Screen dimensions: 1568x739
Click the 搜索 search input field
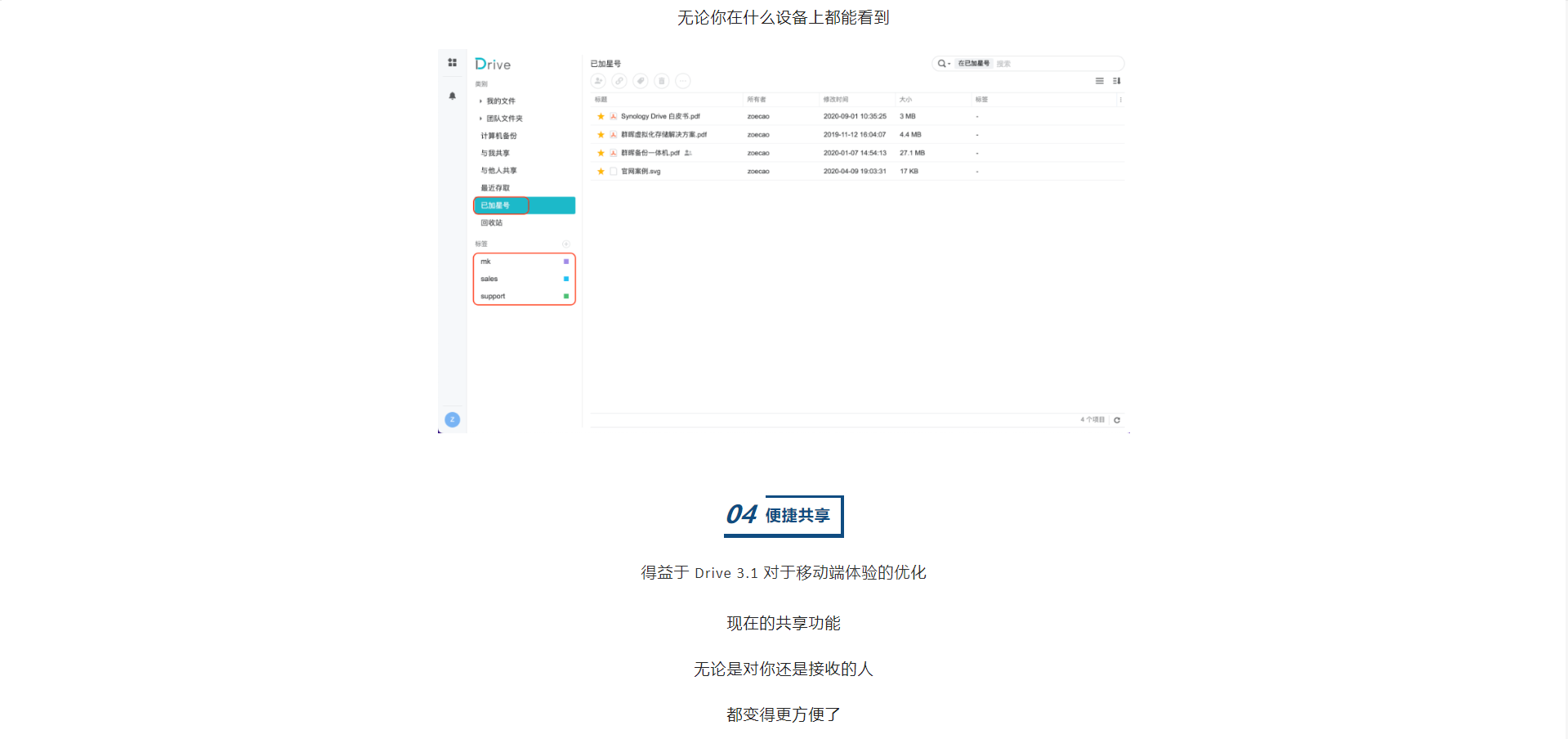[1054, 64]
